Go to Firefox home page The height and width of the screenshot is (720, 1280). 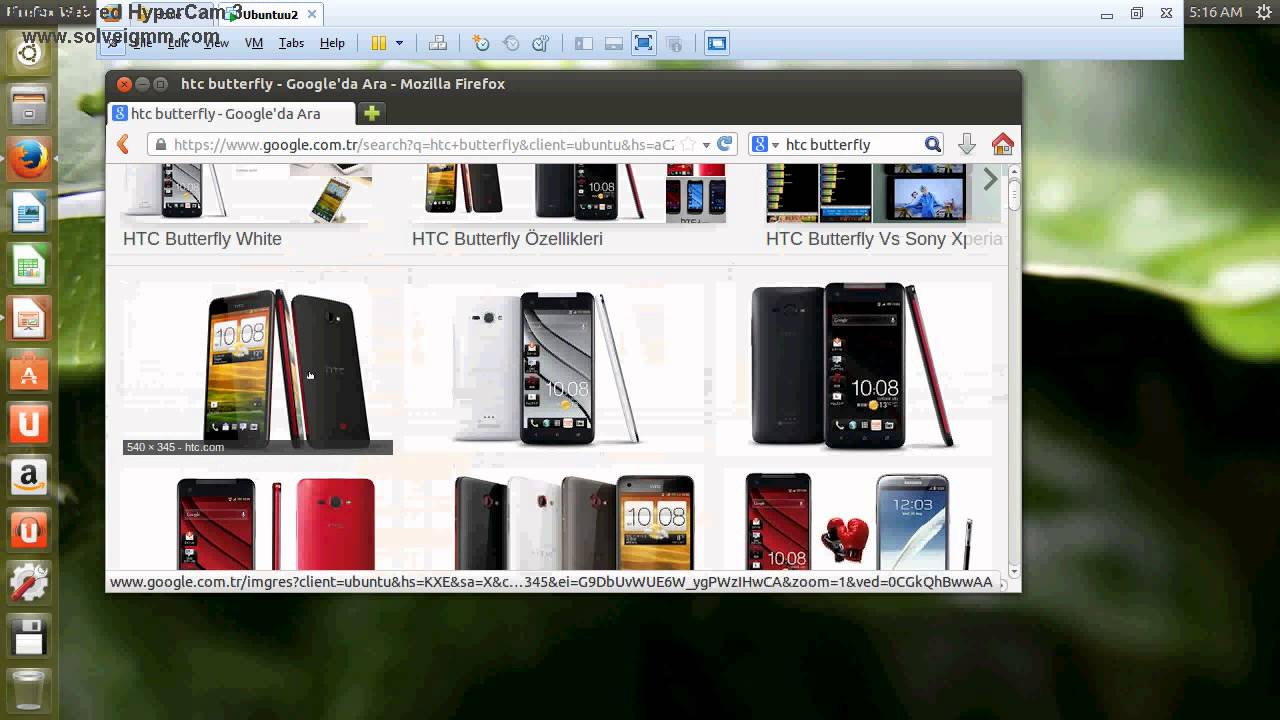[x=1002, y=144]
